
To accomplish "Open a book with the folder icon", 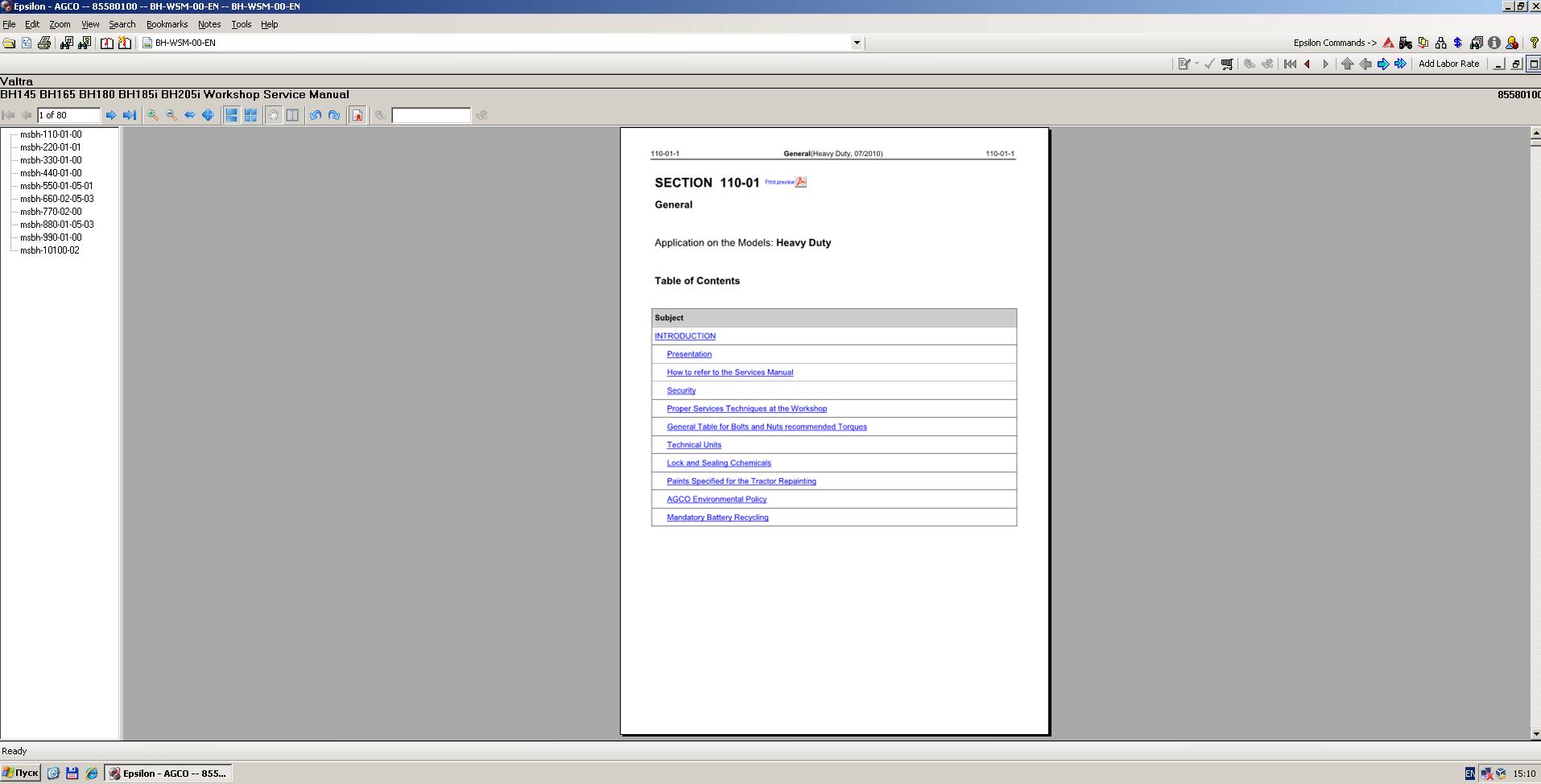I will click(9, 43).
